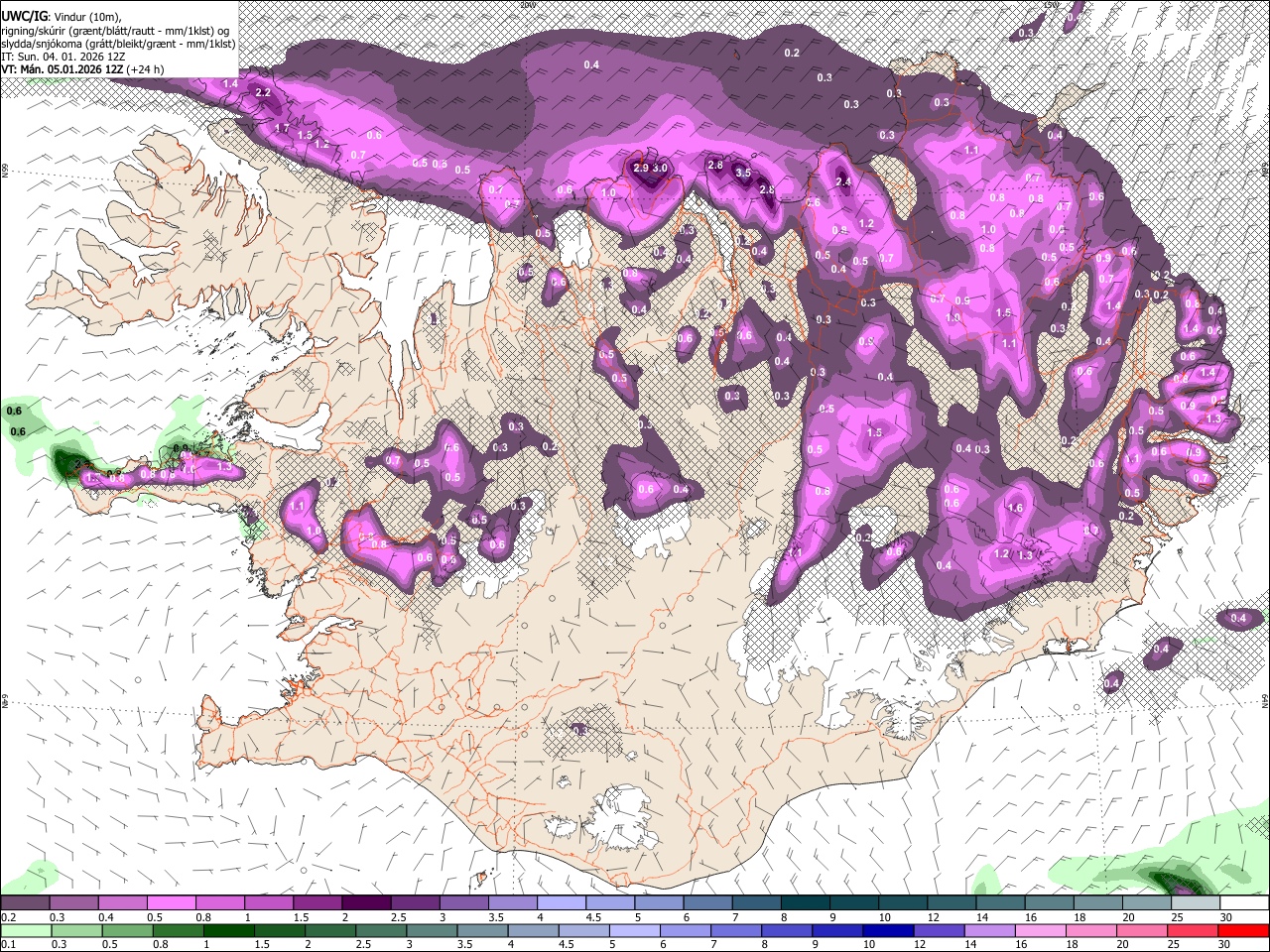The height and width of the screenshot is (952, 1270).
Task: Click the 0.1 label on the rain scale
Action: [x=9, y=945]
